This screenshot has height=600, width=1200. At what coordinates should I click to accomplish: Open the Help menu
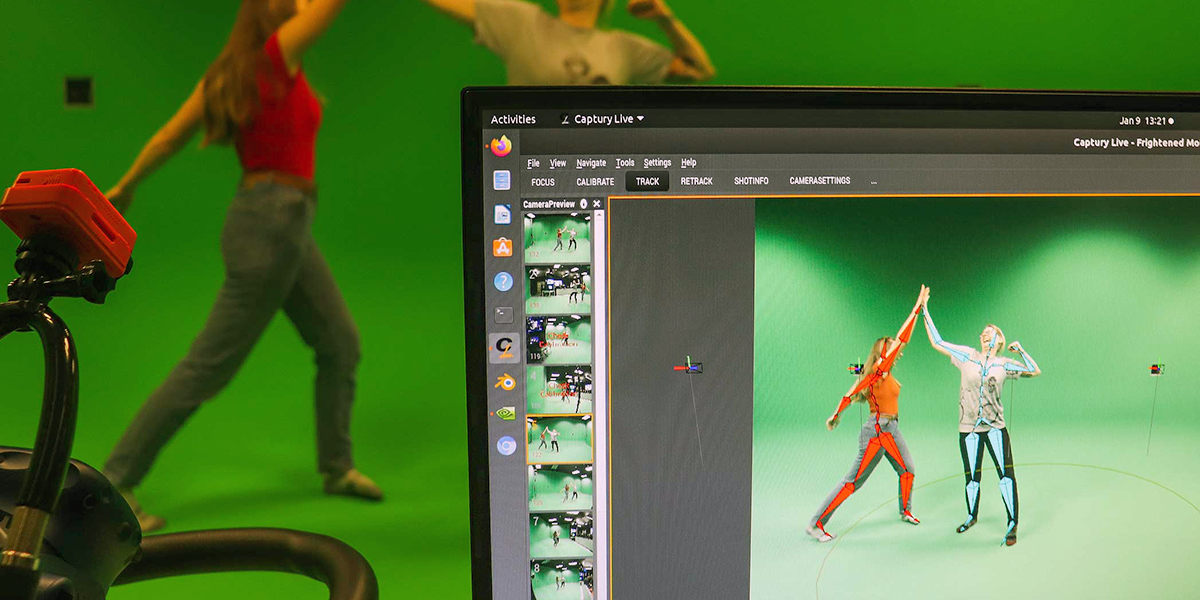click(x=689, y=163)
